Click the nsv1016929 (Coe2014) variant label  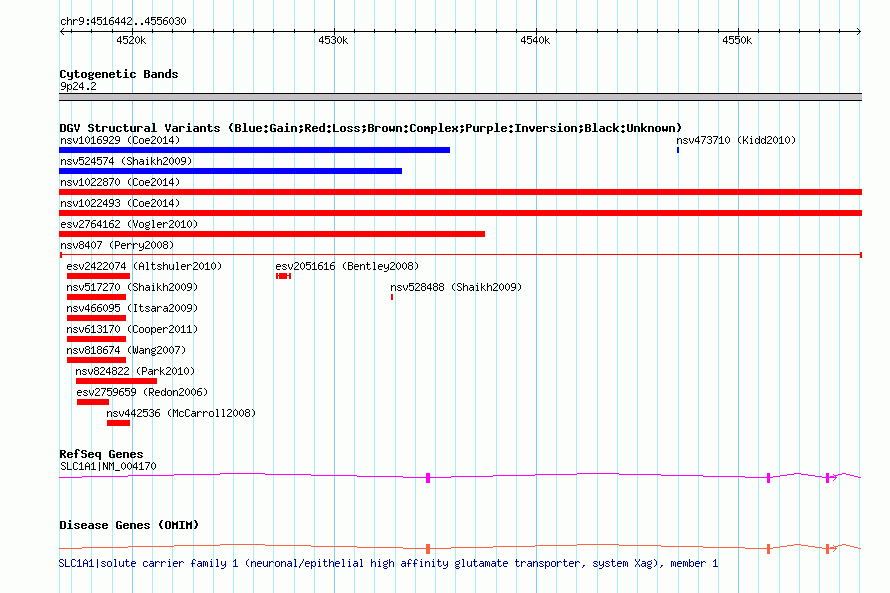120,140
